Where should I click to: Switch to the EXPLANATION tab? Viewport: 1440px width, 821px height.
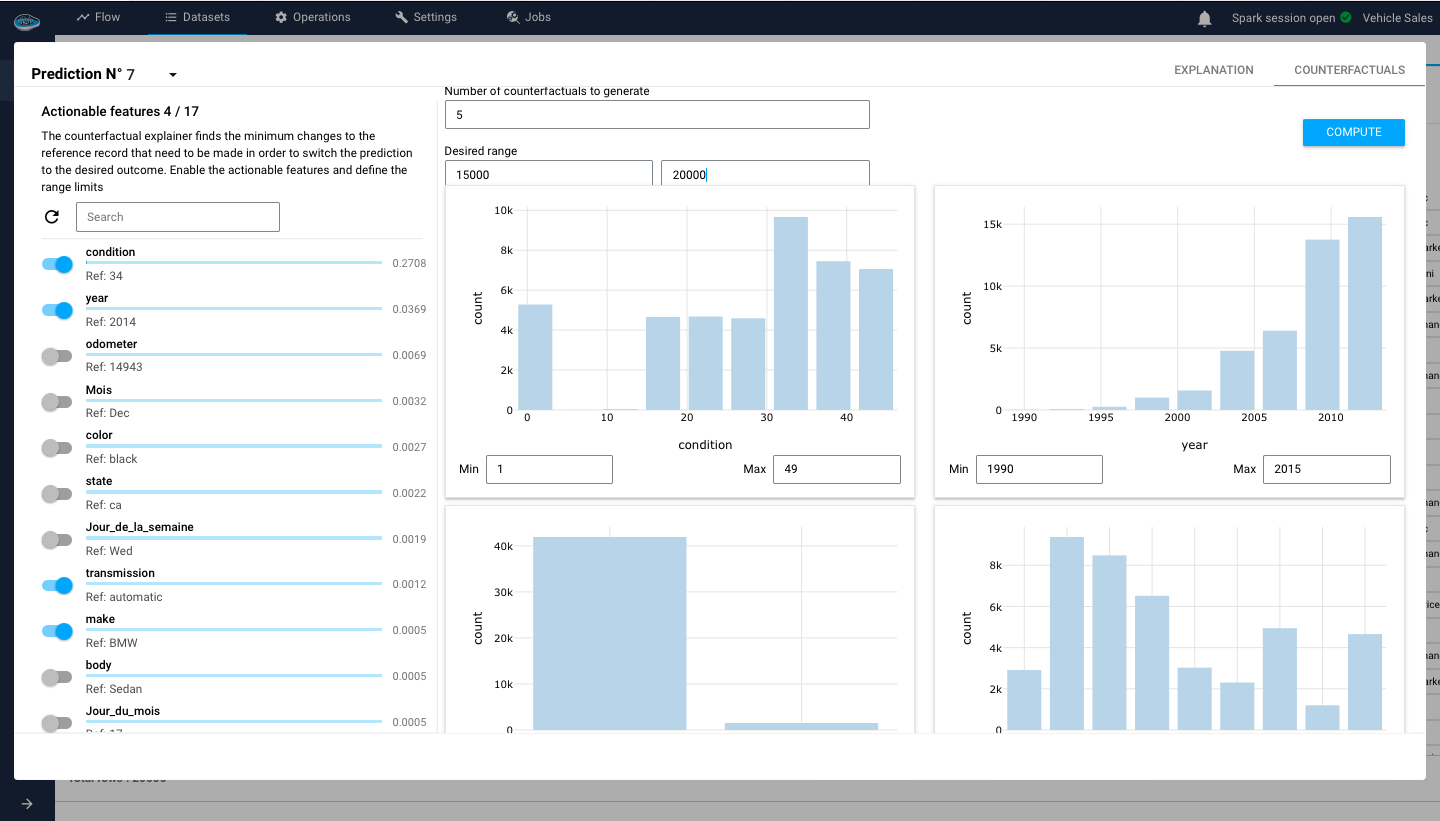coord(1214,70)
